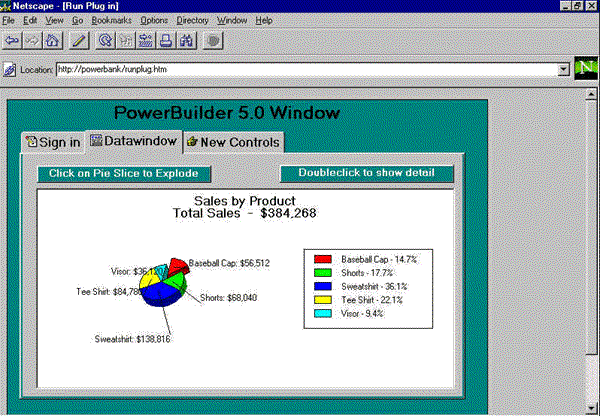Open the Bookmarks menu
This screenshot has height=416, width=600.
(x=111, y=21)
